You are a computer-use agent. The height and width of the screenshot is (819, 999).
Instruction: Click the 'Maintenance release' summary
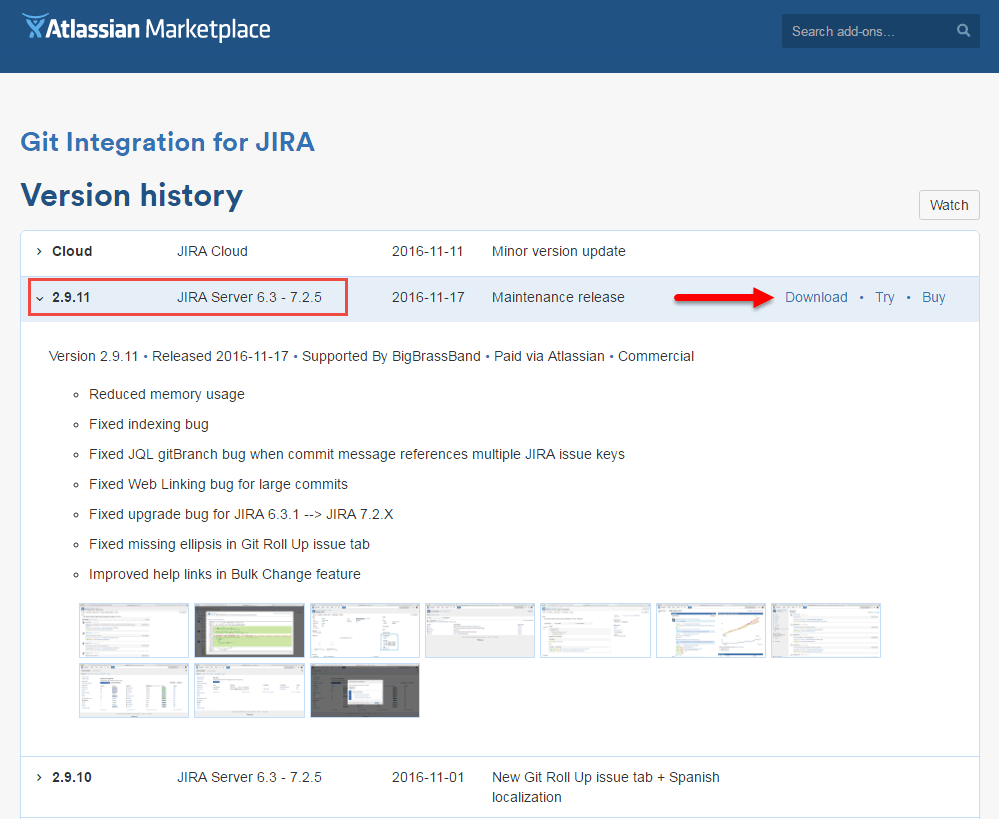tap(558, 297)
